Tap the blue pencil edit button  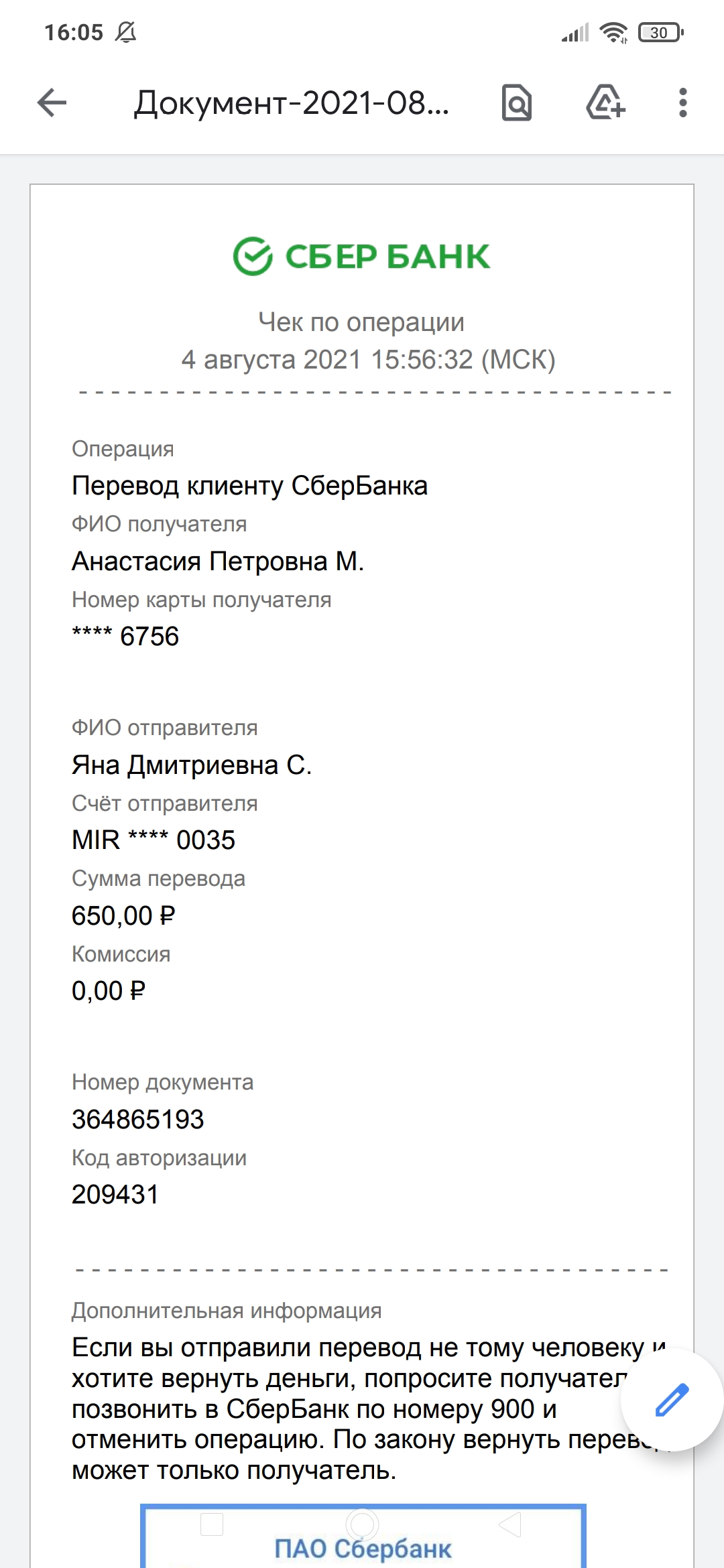672,1400
